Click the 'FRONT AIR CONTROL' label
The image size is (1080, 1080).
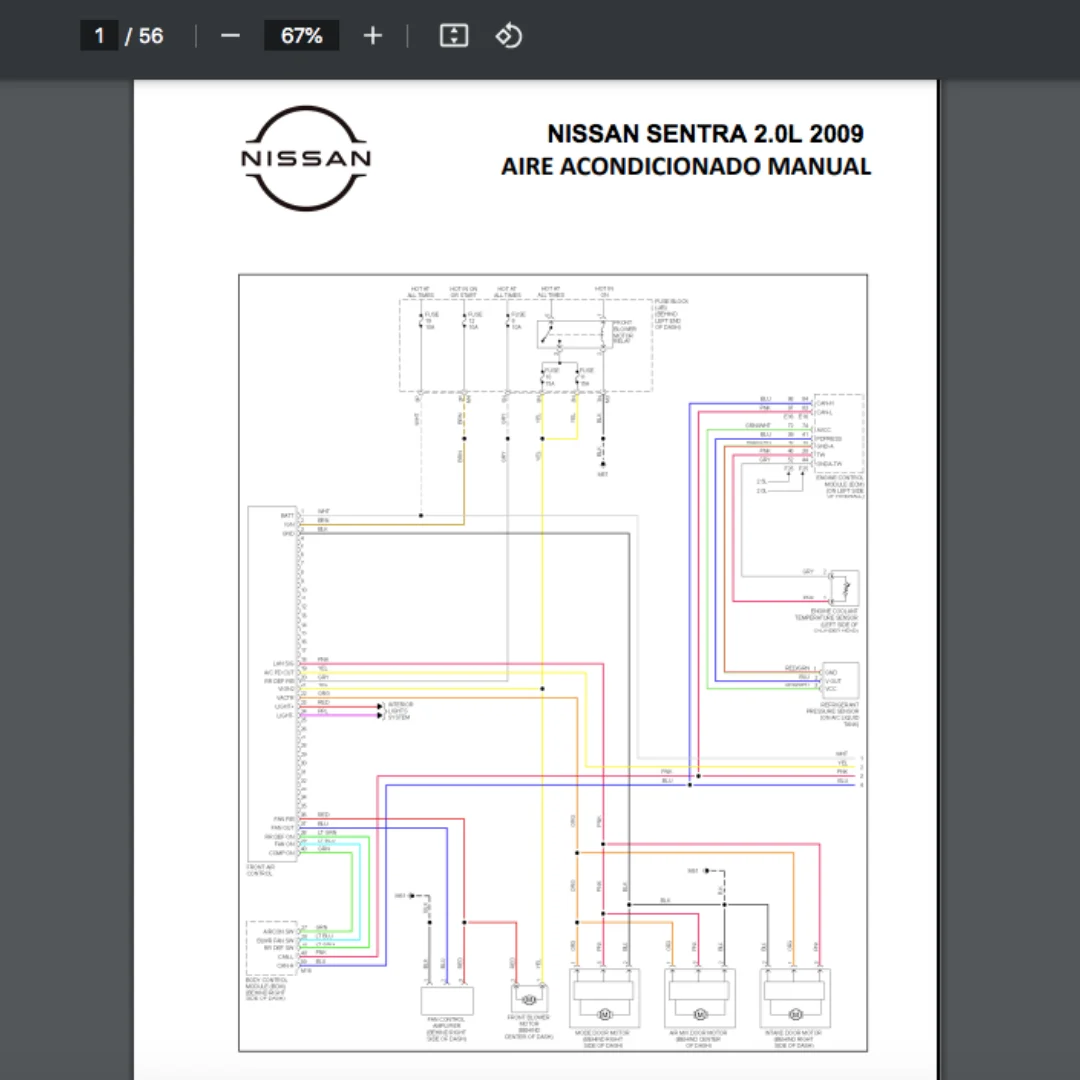pyautogui.click(x=260, y=871)
